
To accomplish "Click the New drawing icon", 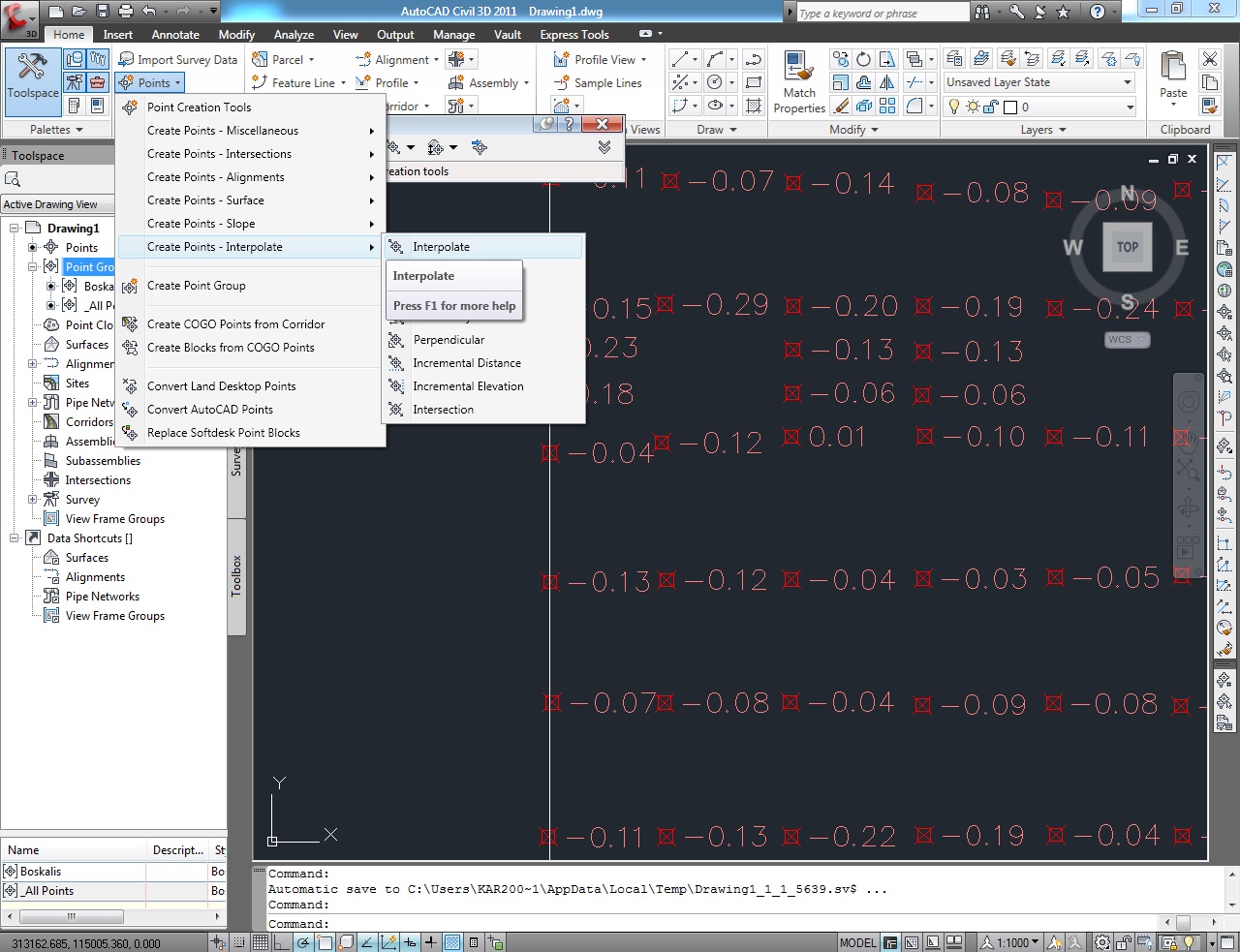I will 56,12.
